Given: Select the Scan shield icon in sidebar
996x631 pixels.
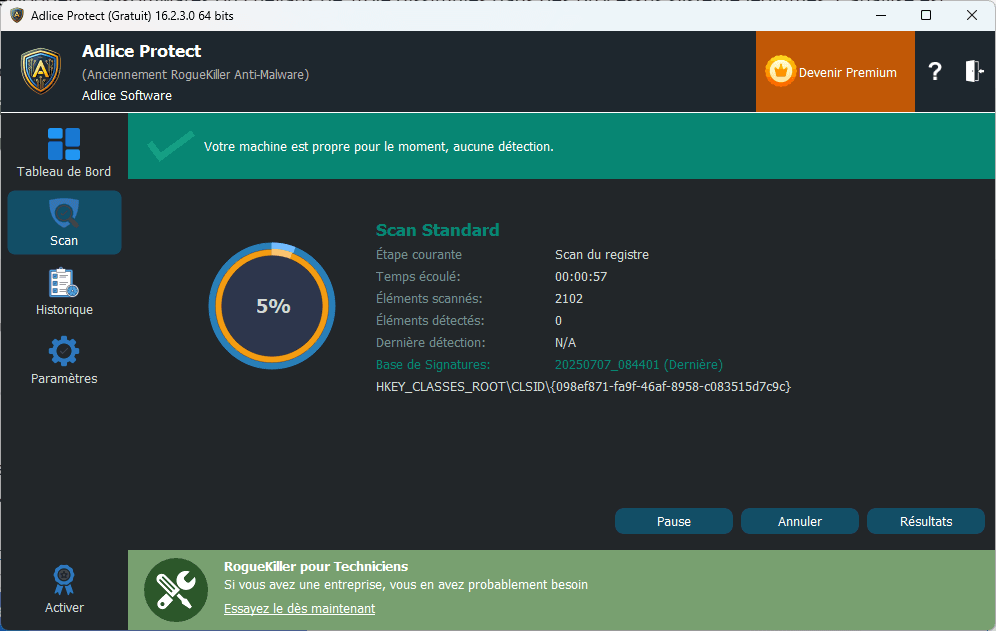Looking at the screenshot, I should point(64,213).
